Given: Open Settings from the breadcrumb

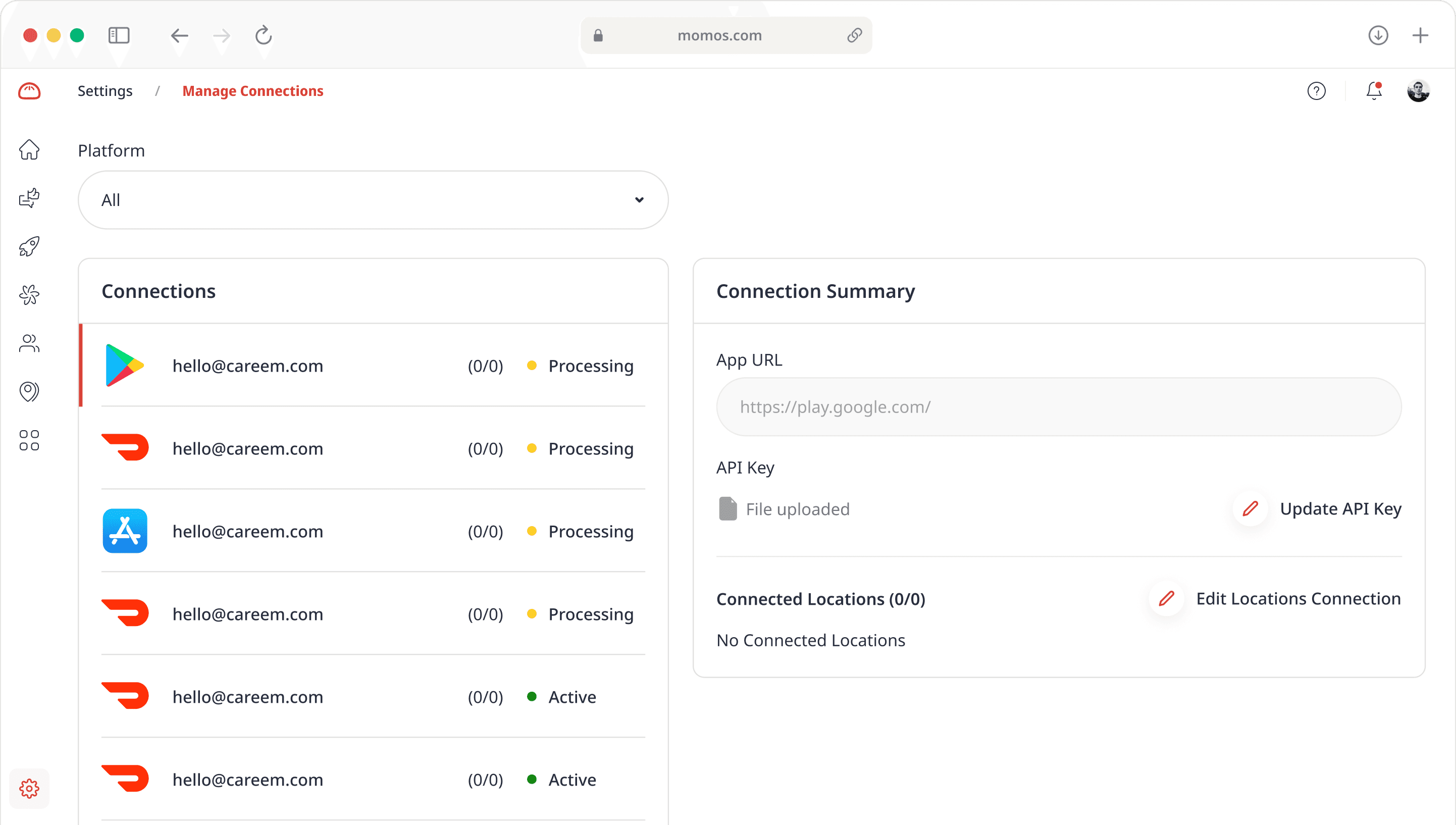Looking at the screenshot, I should pos(105,91).
